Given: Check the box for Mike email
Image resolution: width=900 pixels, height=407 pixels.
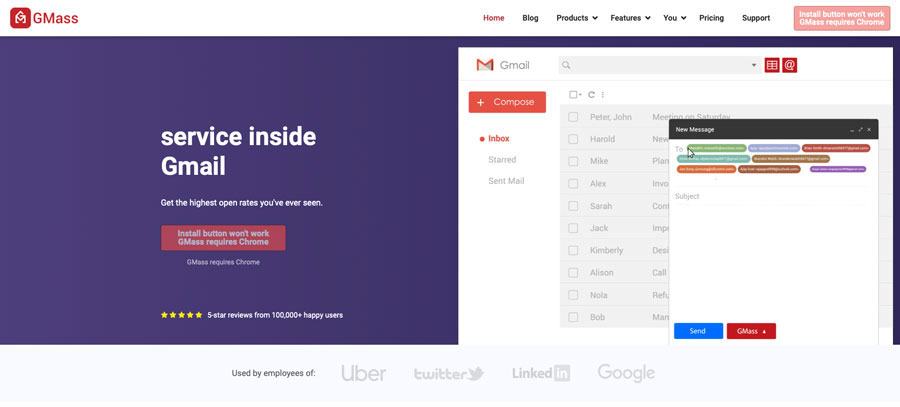Looking at the screenshot, I should click(x=573, y=161).
